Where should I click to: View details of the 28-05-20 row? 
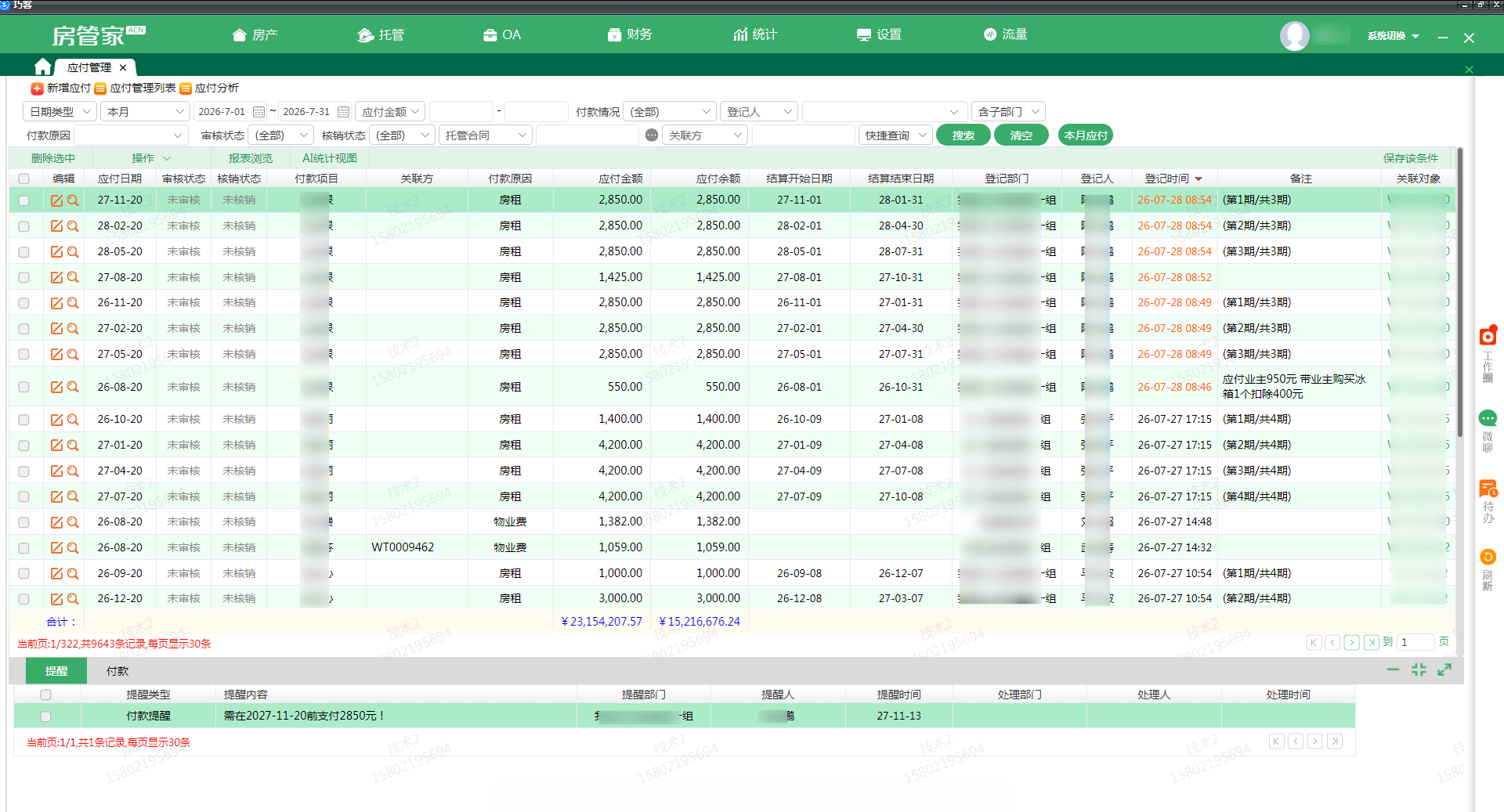tap(73, 252)
